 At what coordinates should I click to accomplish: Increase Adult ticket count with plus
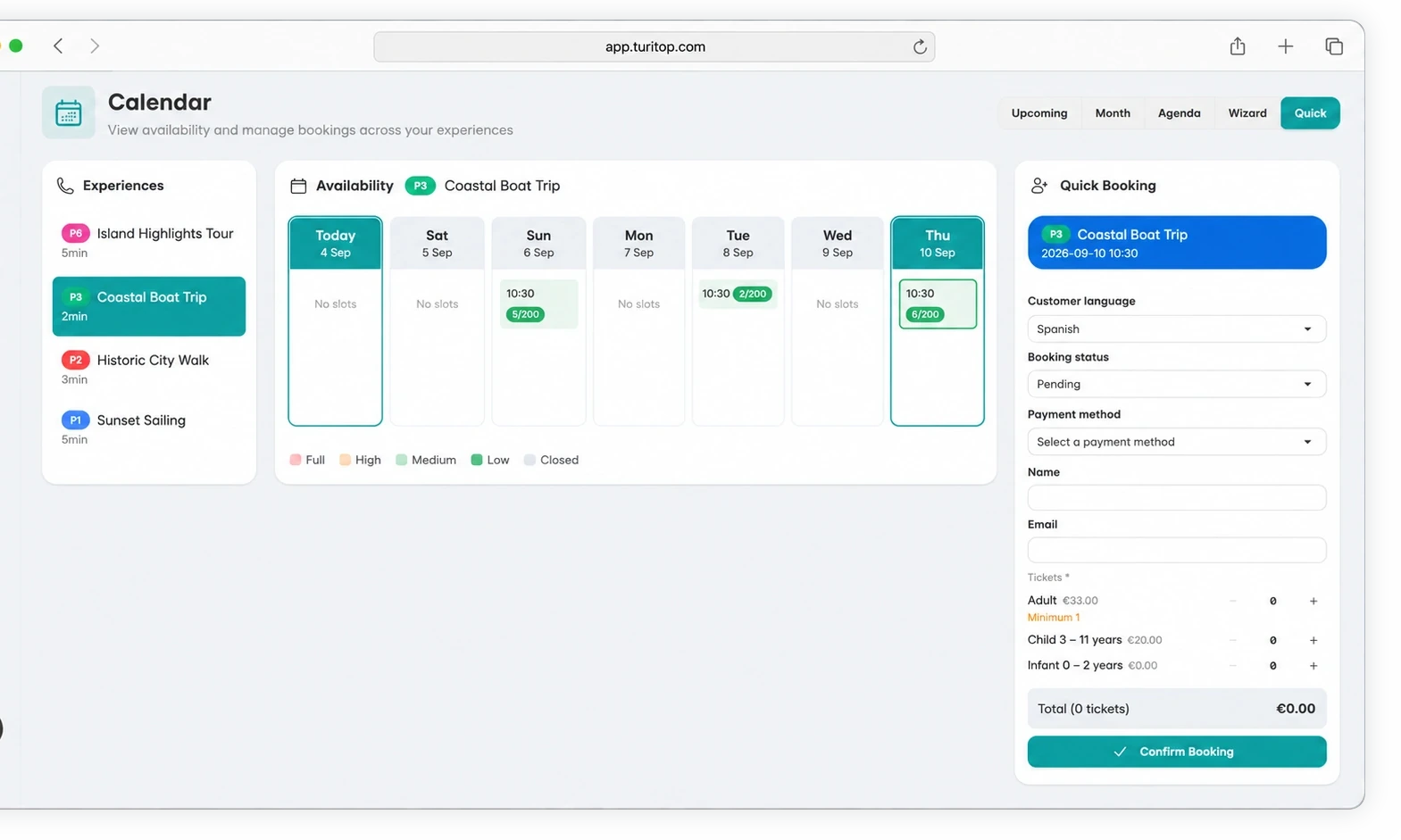pyautogui.click(x=1313, y=602)
